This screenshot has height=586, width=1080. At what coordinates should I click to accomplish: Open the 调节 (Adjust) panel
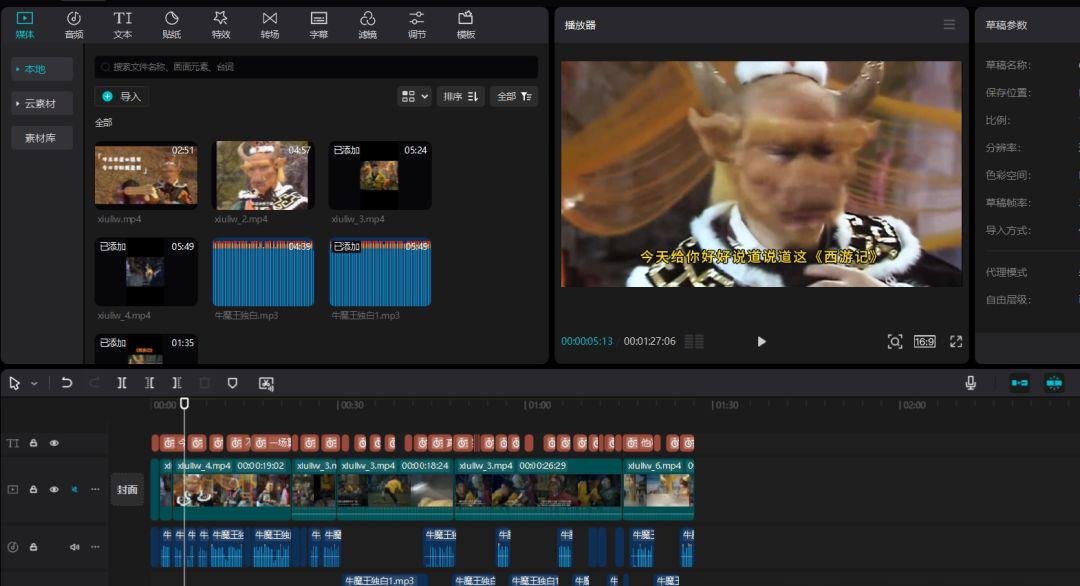[416, 22]
